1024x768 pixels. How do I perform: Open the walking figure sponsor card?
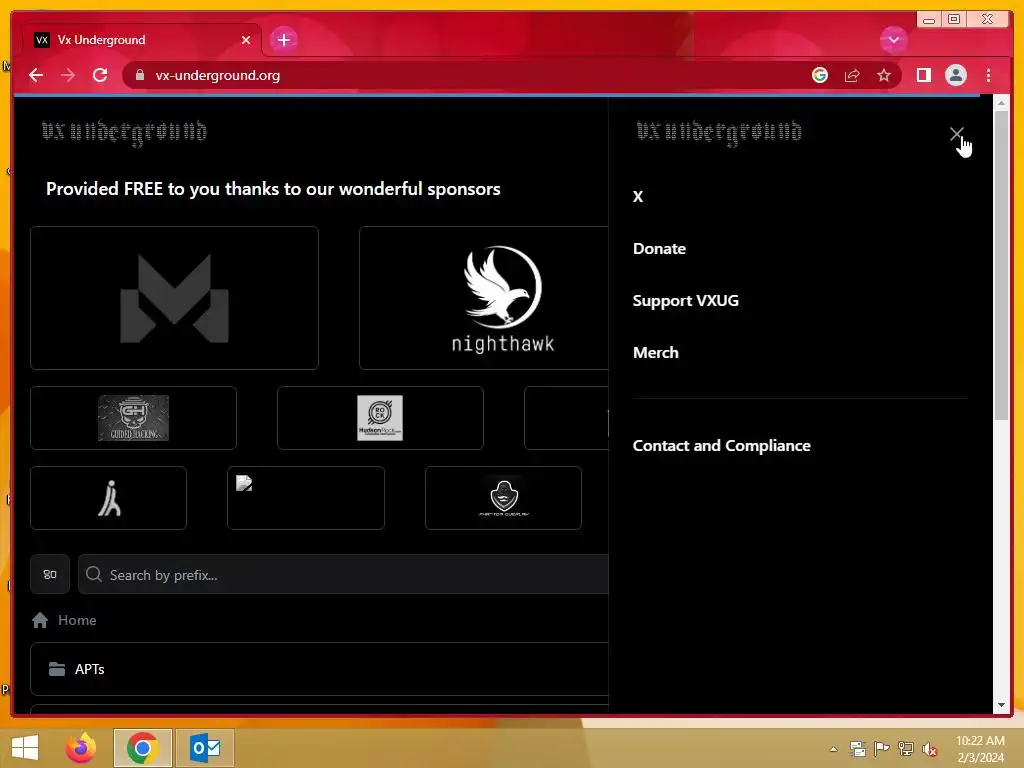(x=108, y=498)
